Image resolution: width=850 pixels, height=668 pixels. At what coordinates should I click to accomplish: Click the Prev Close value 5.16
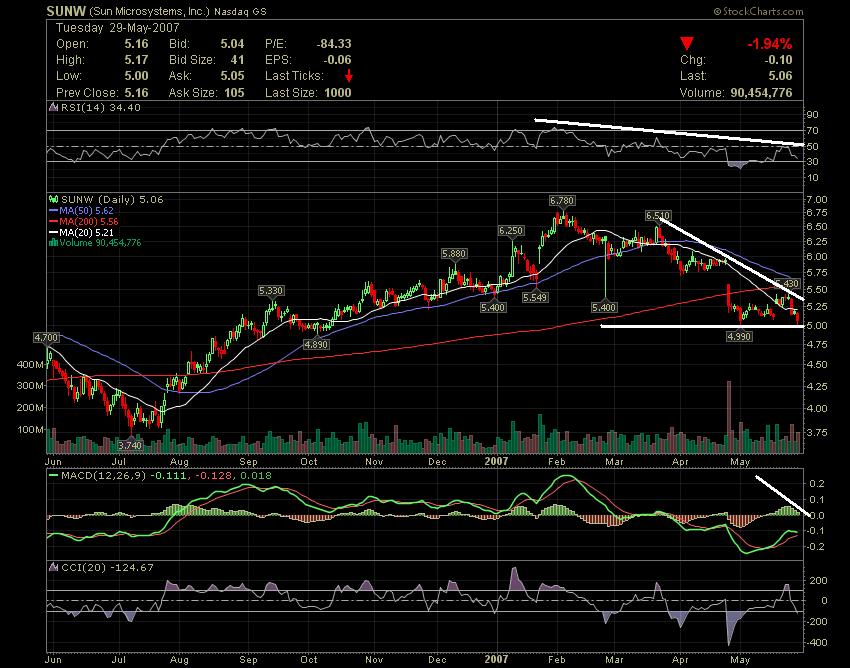[x=136, y=93]
